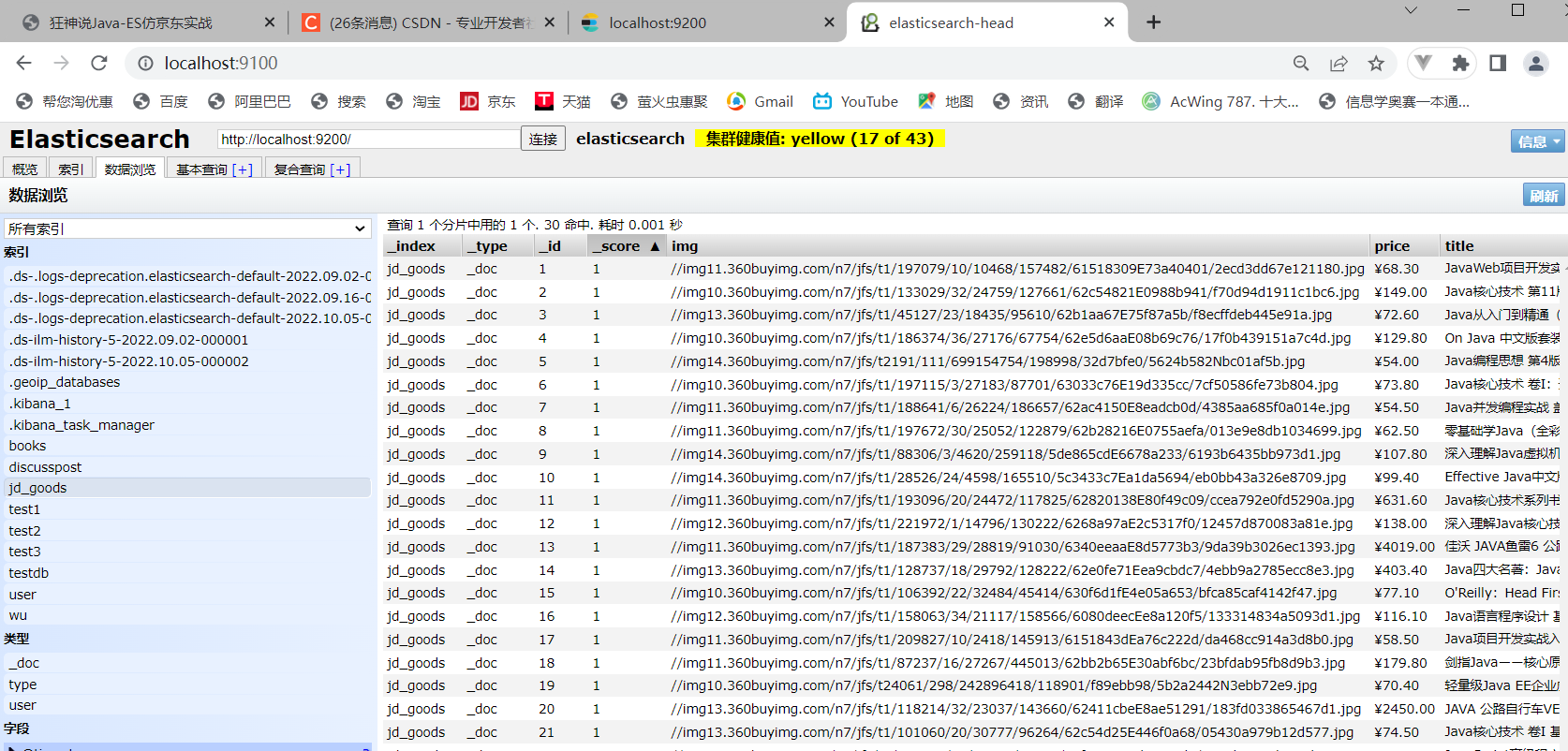Image resolution: width=1568 pixels, height=751 pixels.
Task: Open the new tab plus button
Action: point(1154,22)
